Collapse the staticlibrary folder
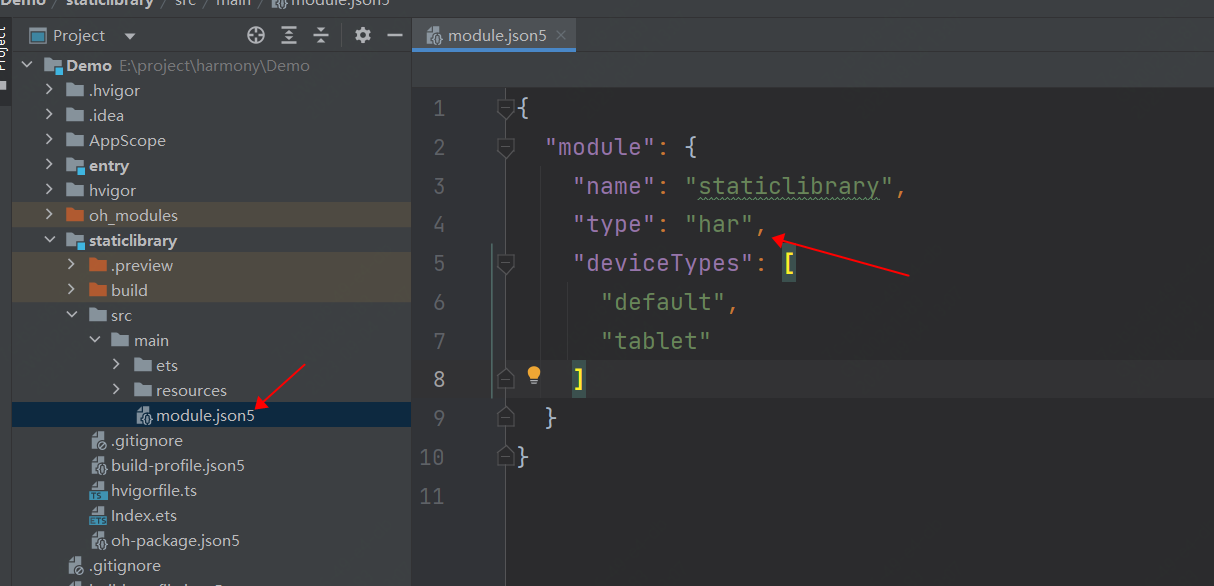This screenshot has height=586, width=1214. click(49, 241)
